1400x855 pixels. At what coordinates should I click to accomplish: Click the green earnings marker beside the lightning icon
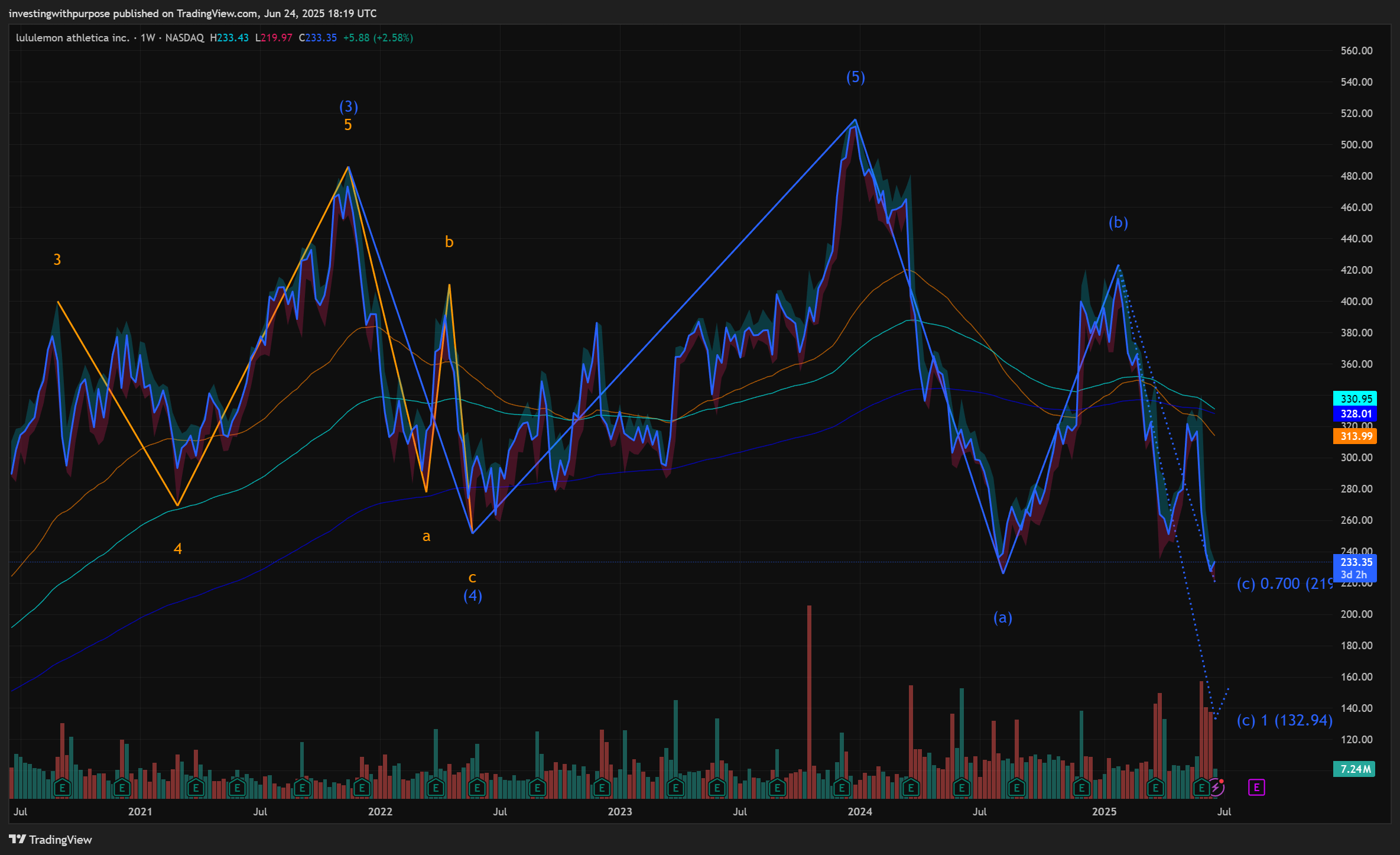pos(1201,788)
